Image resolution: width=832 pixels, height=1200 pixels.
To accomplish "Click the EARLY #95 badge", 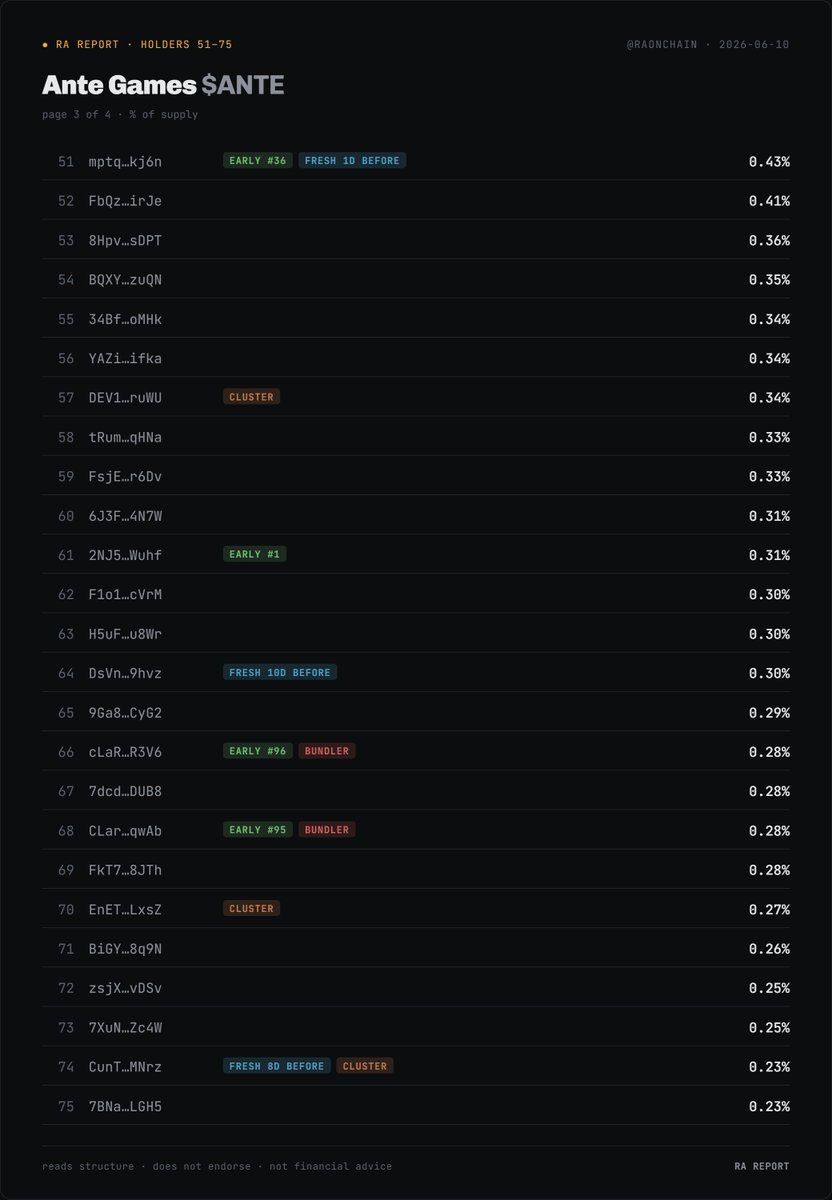I will [258, 830].
